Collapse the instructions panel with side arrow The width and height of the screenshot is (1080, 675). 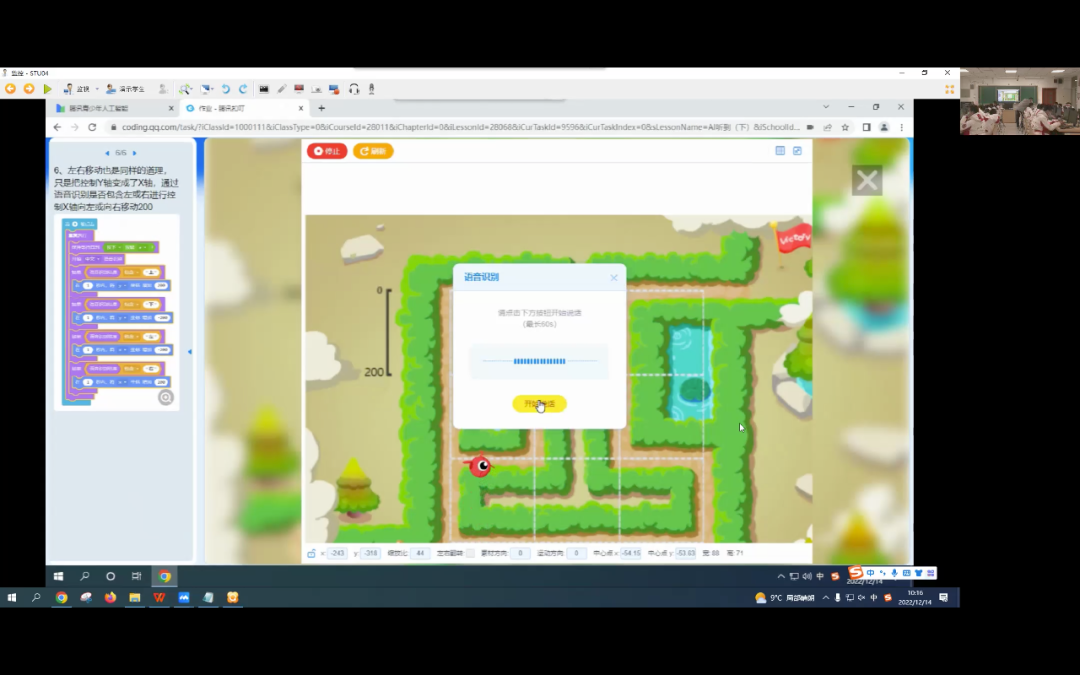pos(189,351)
